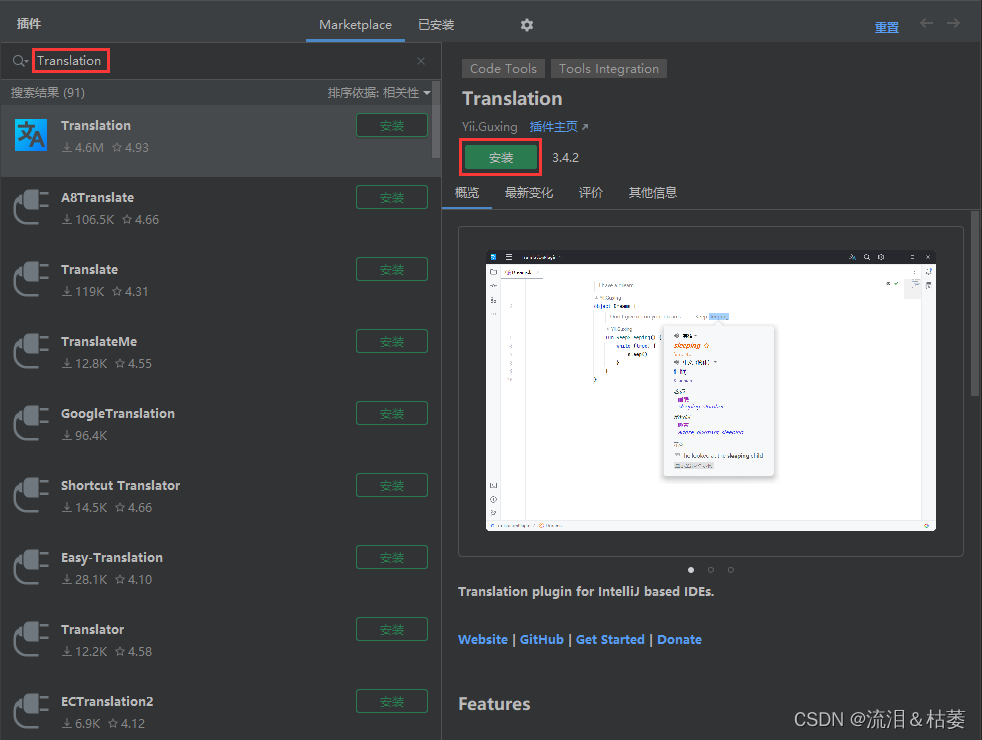Install the A8Translate plugin

pos(392,197)
